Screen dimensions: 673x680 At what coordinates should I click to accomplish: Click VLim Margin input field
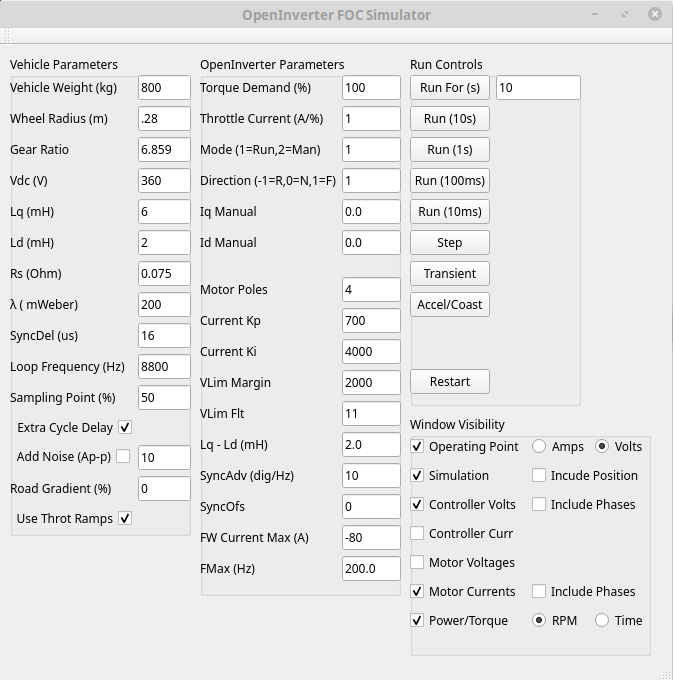click(x=371, y=382)
